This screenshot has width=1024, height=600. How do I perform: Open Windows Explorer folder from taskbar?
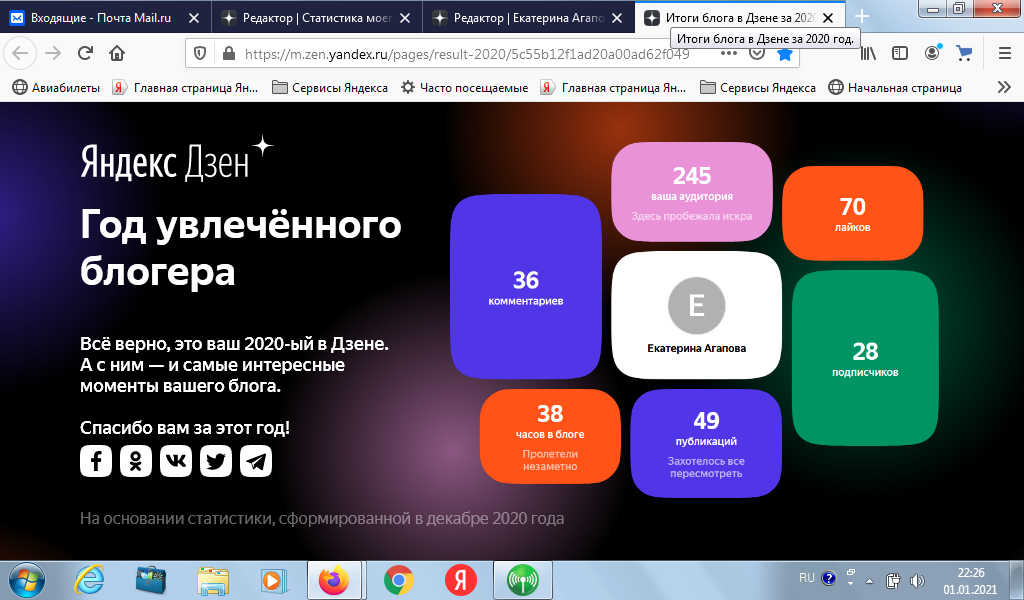click(x=213, y=580)
